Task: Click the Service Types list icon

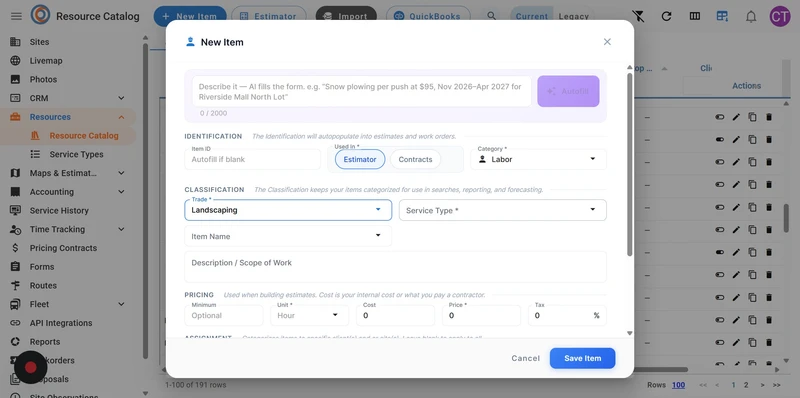Action: point(35,154)
